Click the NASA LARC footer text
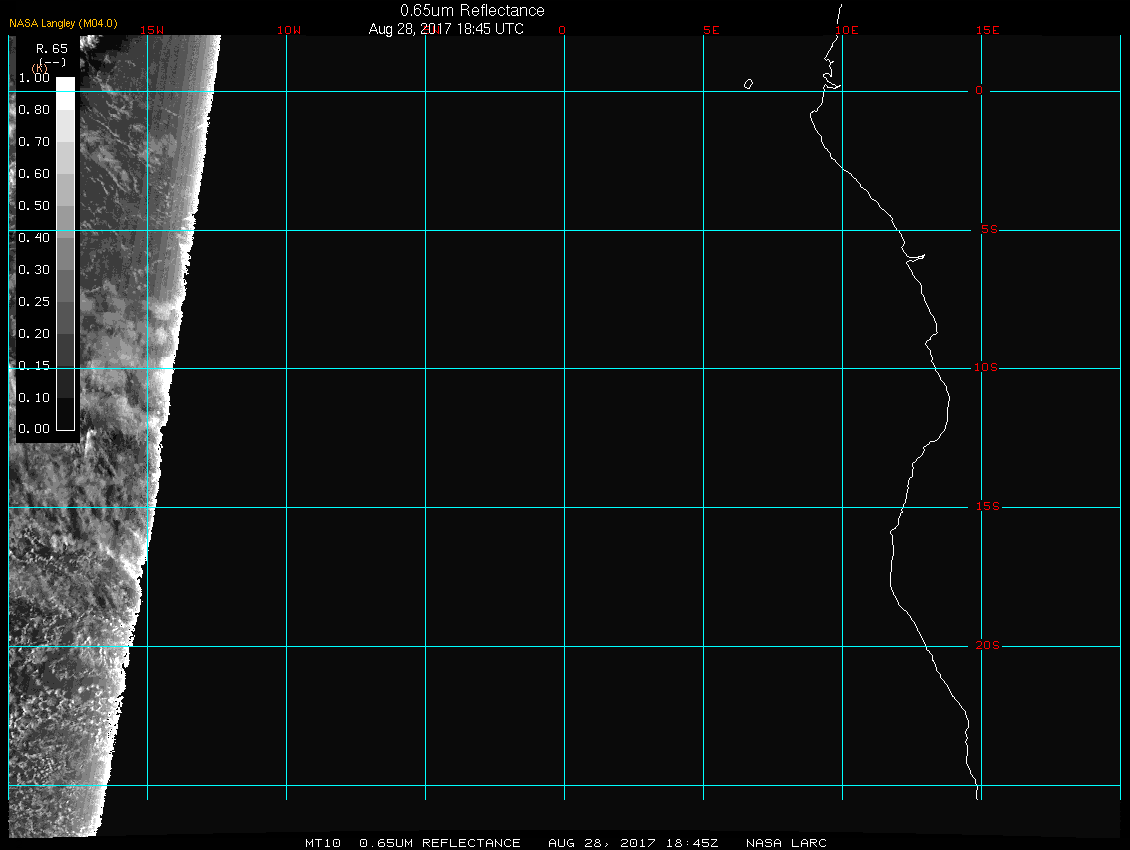 tap(786, 843)
